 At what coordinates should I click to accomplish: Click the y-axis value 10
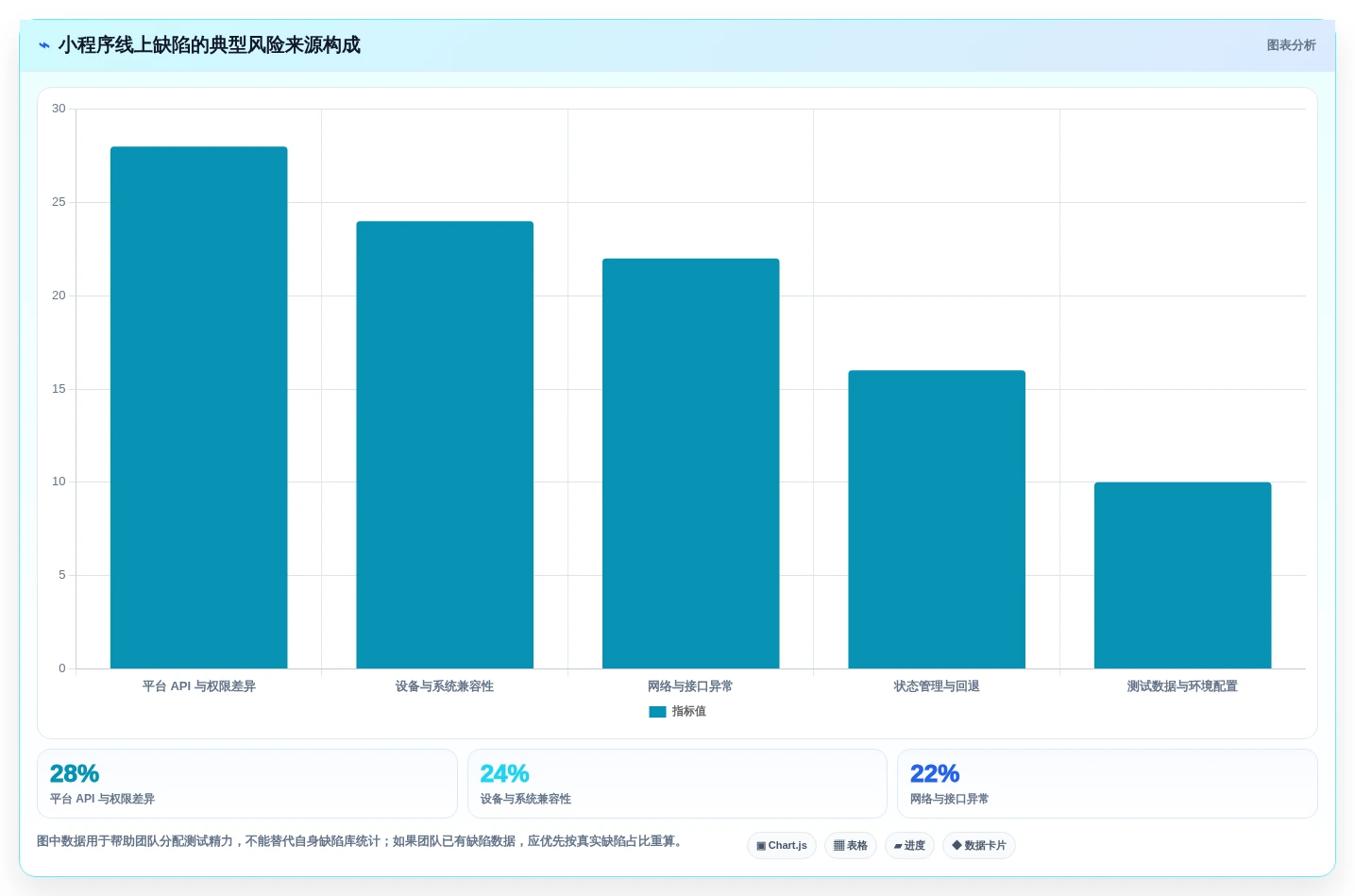tap(59, 482)
